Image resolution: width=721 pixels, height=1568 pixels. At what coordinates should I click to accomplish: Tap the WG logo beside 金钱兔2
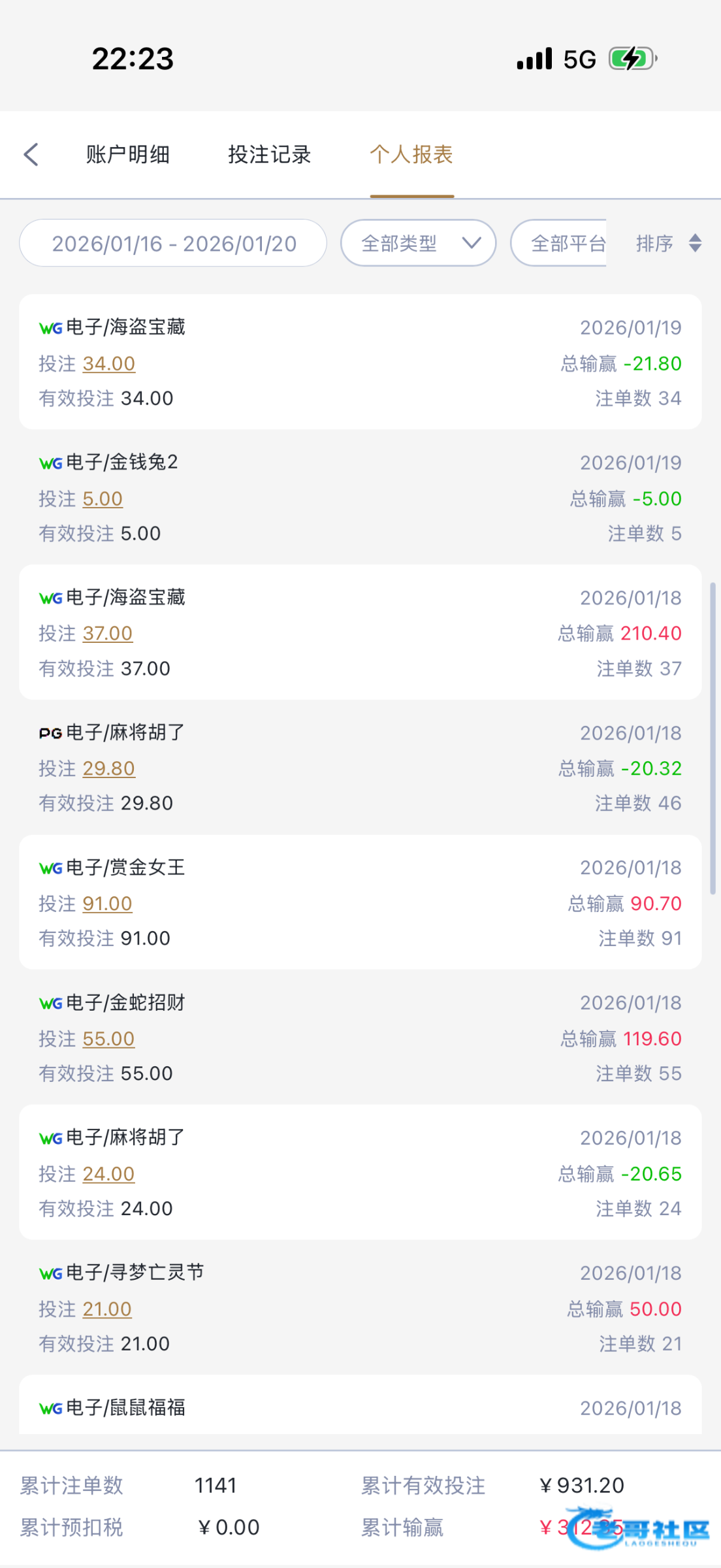click(x=51, y=463)
